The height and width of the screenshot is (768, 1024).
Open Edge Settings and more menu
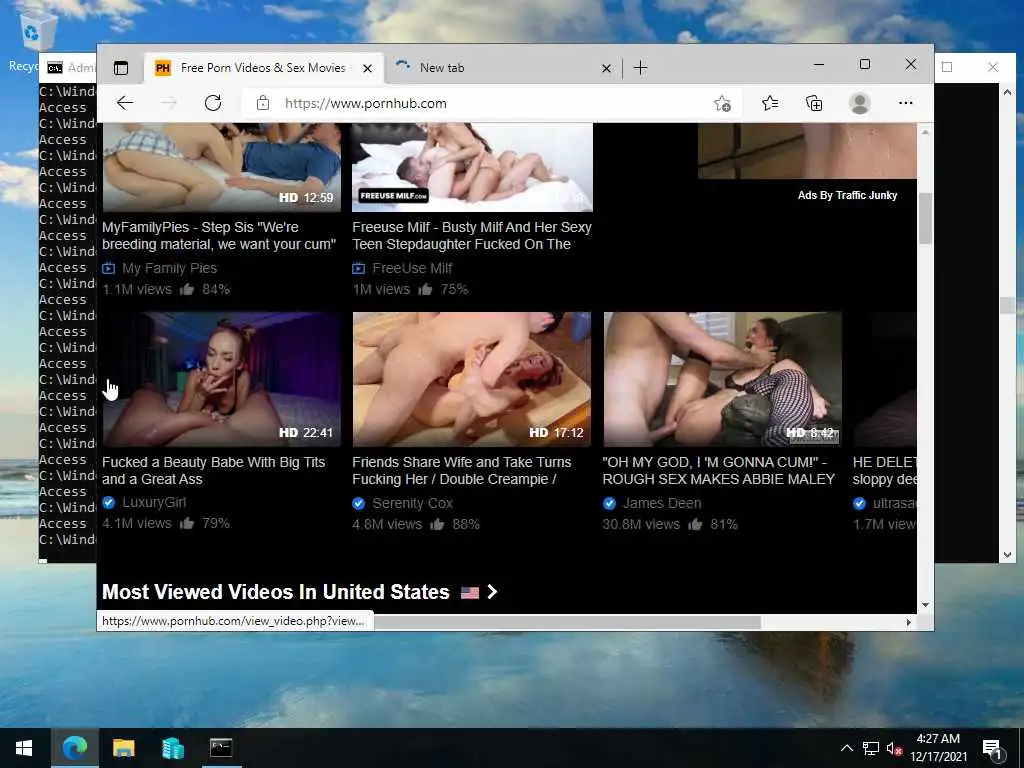(x=905, y=103)
